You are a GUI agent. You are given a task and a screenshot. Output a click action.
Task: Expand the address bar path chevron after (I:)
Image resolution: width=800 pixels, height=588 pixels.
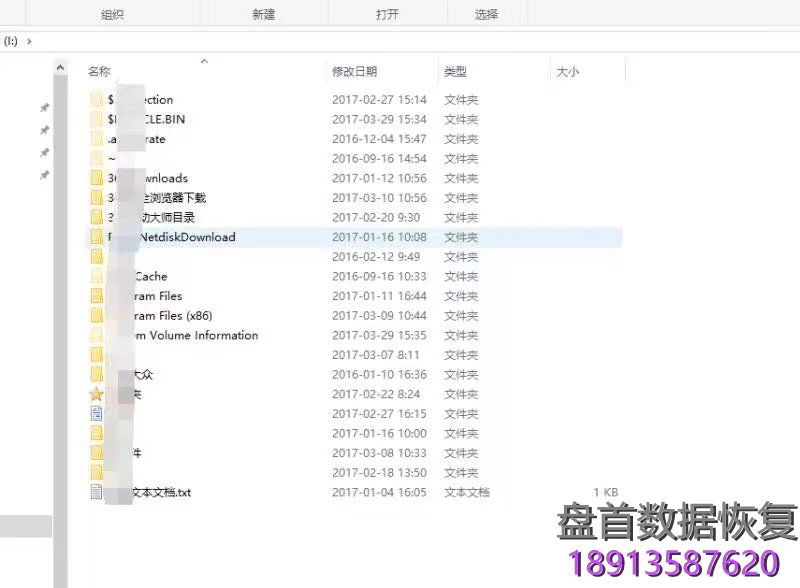(29, 41)
